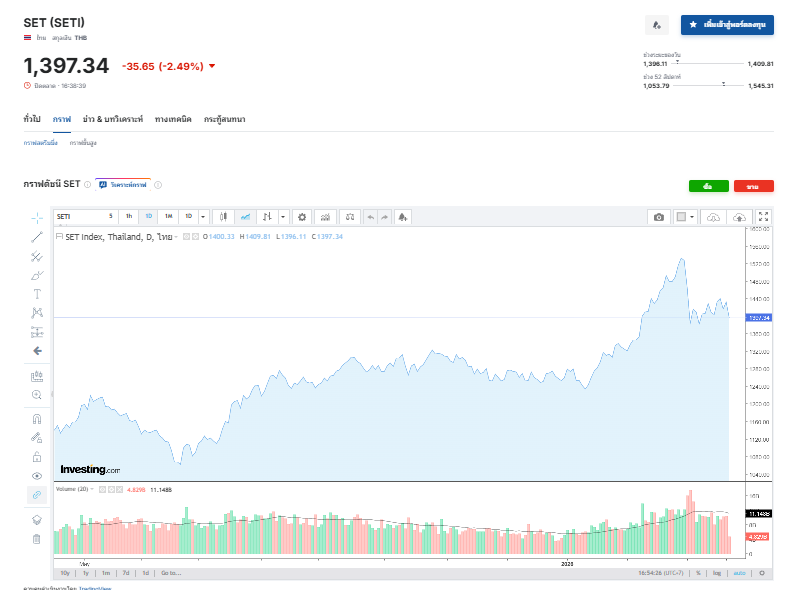This screenshot has height=590, width=785.
Task: Click the SETI symbol search field
Action: point(79,217)
